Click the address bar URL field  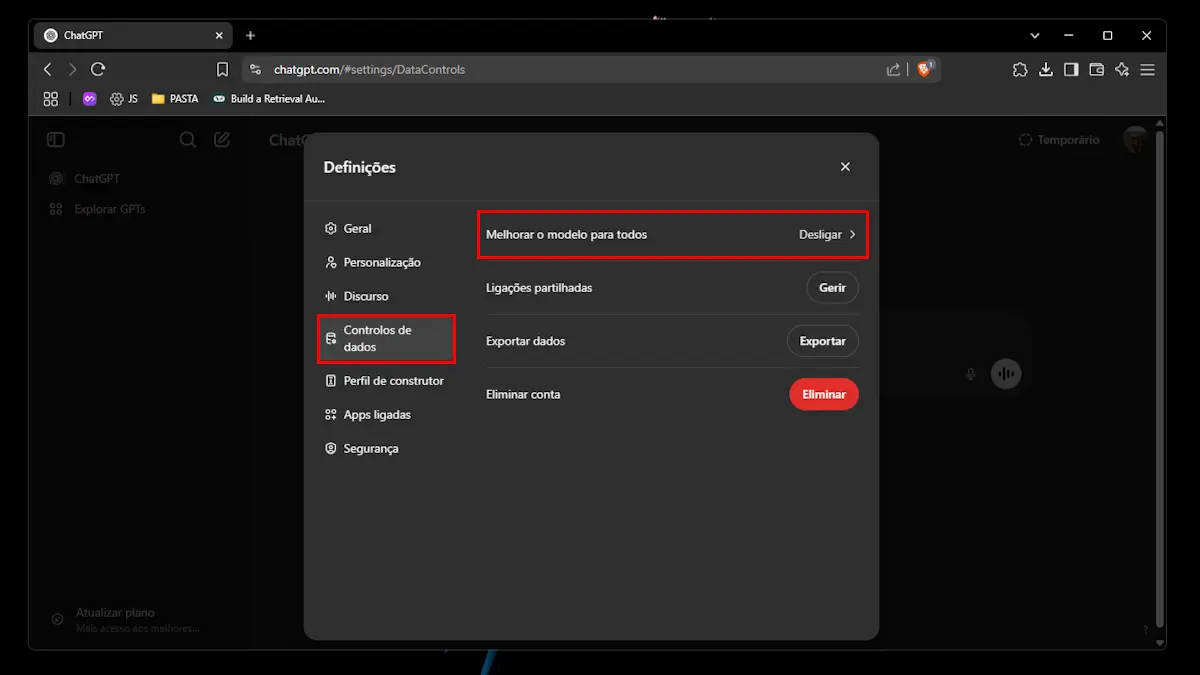(560, 70)
